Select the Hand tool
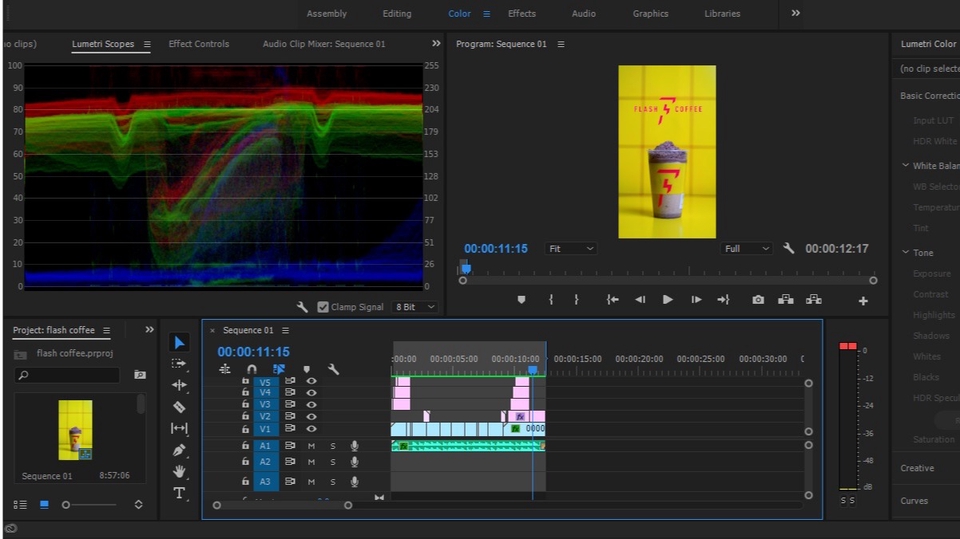 pos(179,472)
